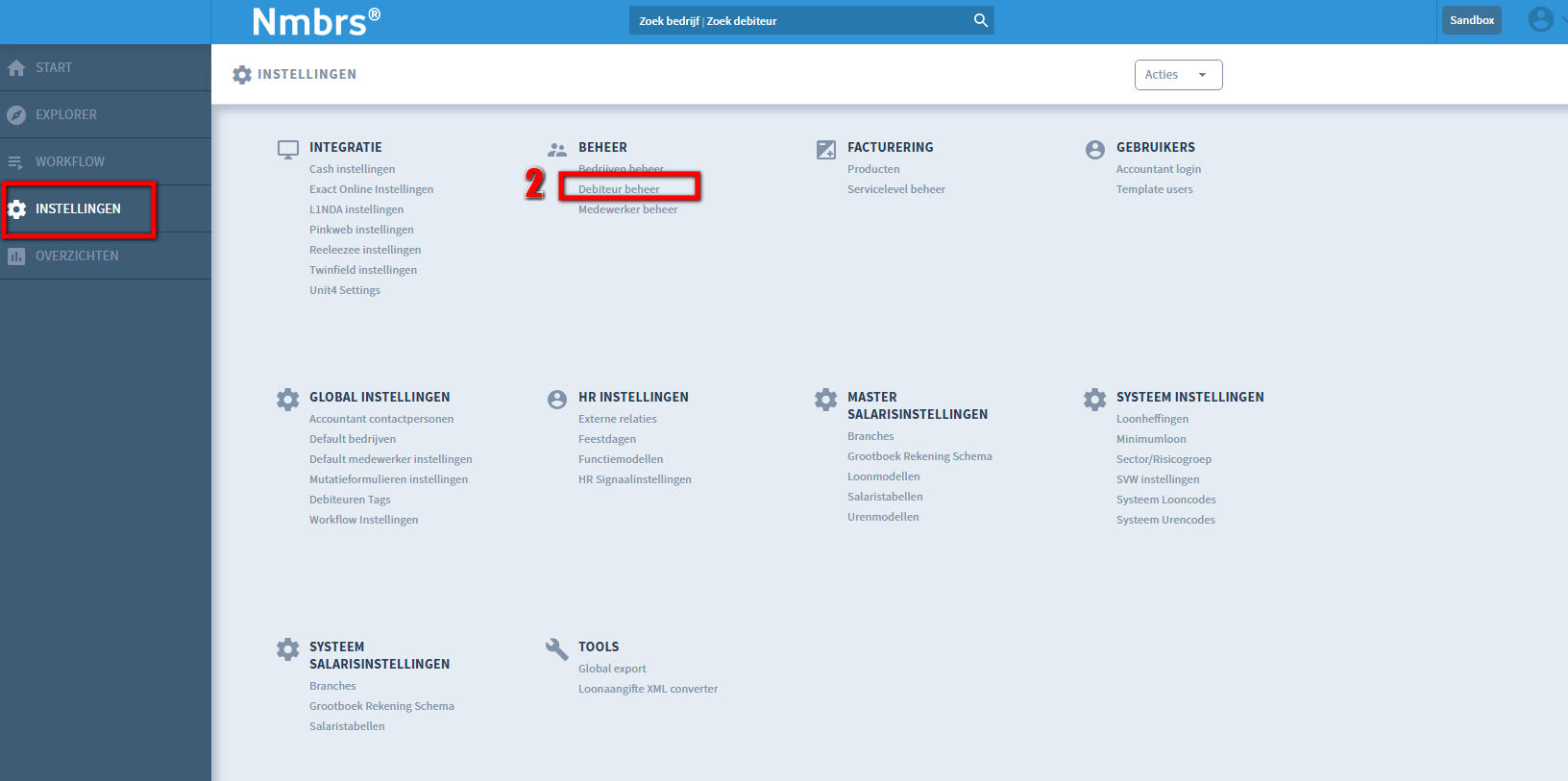Click the Nmbrs logo
The image size is (1568, 781).
pyautogui.click(x=316, y=21)
